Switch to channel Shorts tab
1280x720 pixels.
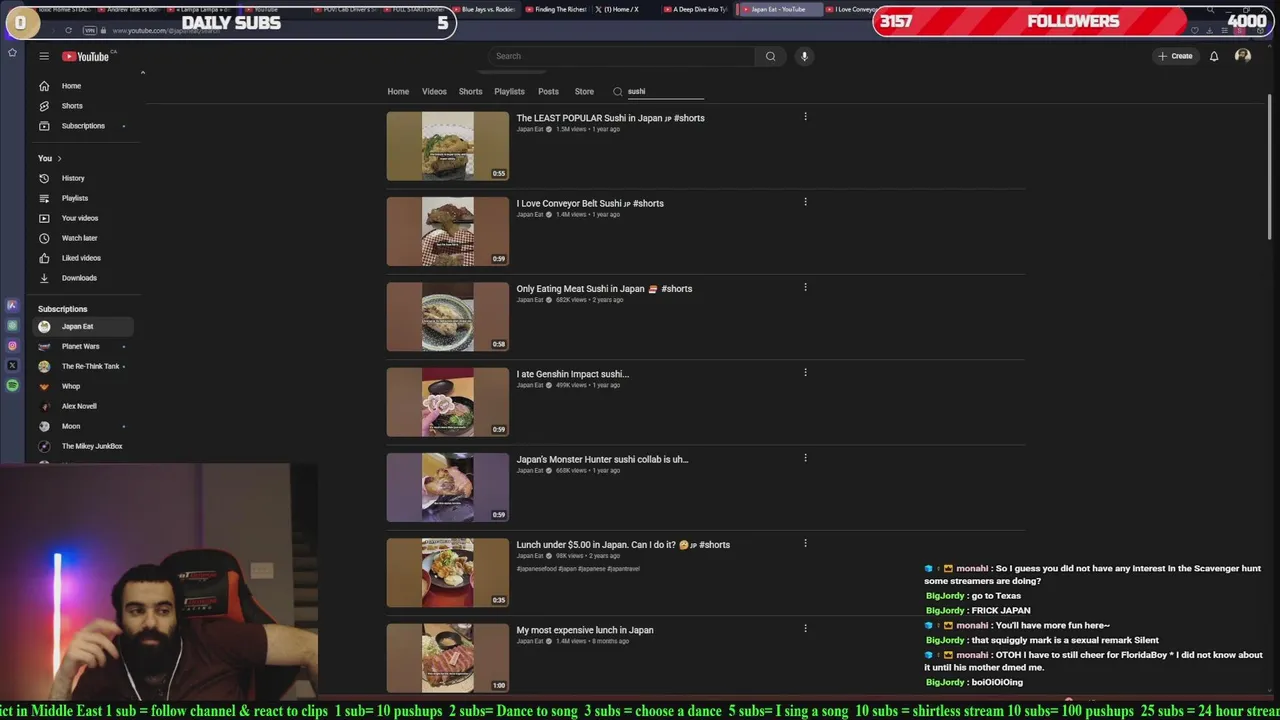(470, 91)
